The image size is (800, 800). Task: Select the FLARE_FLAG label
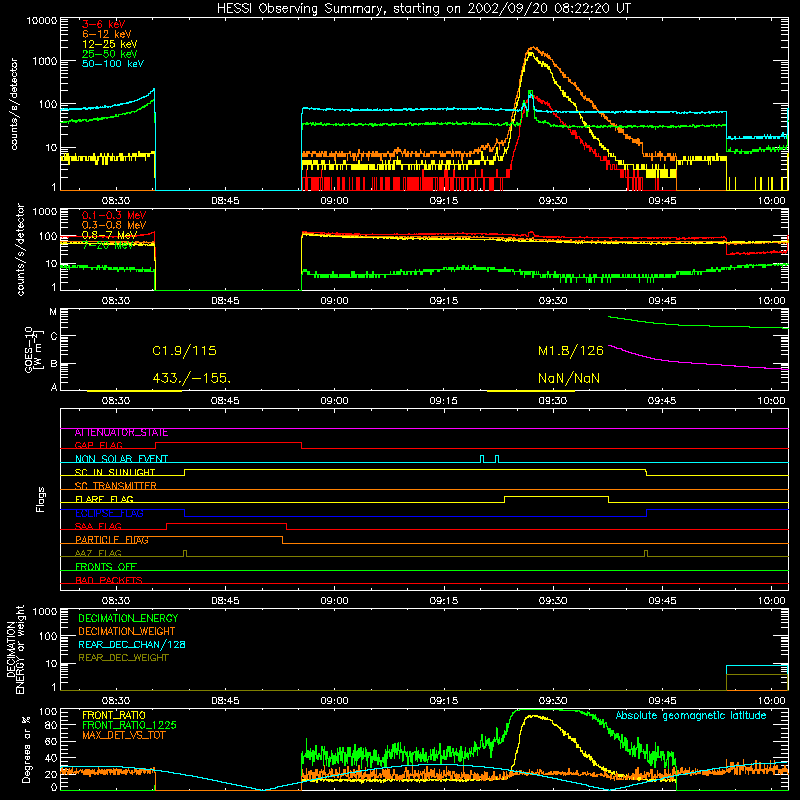(104, 499)
